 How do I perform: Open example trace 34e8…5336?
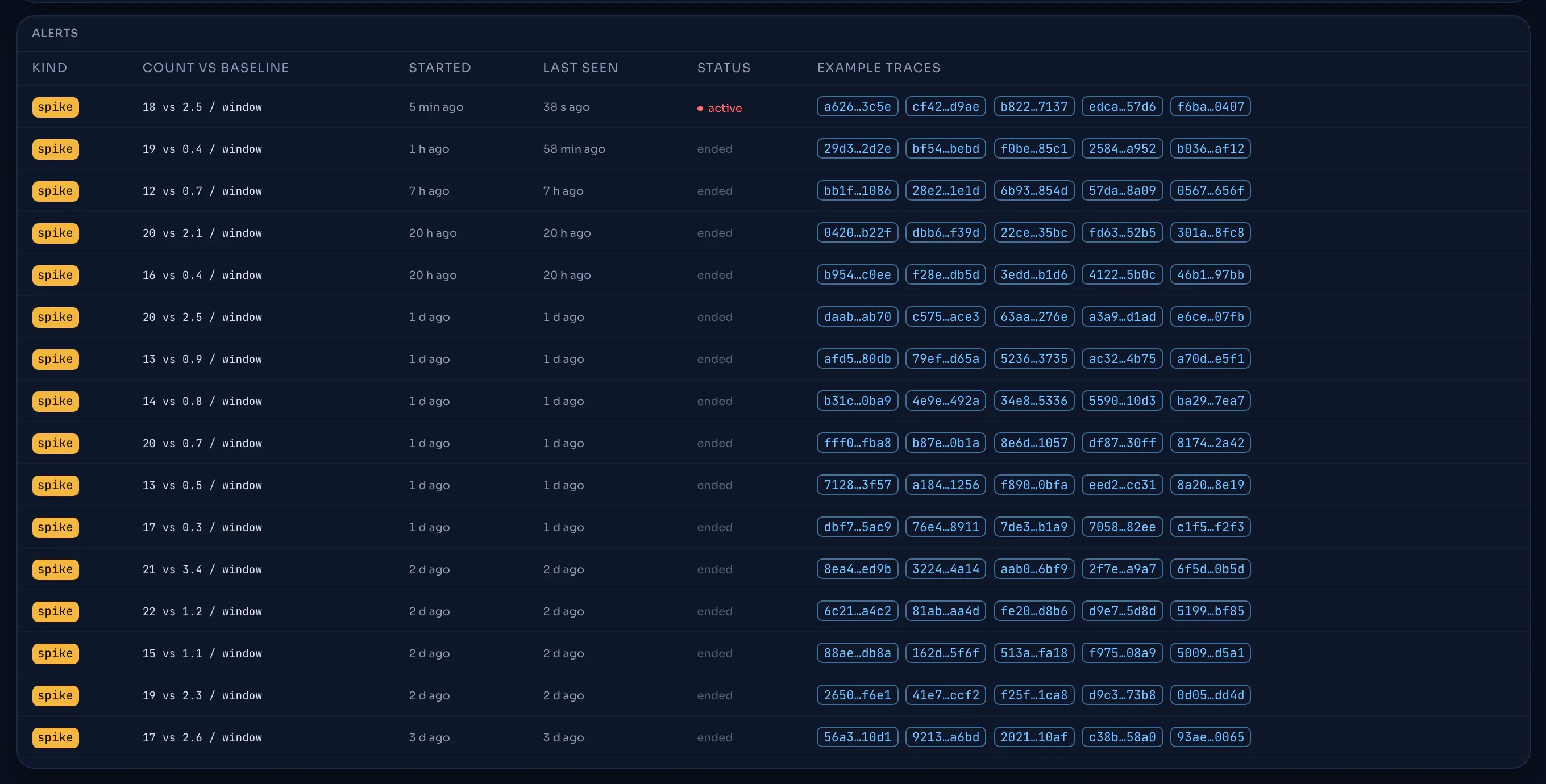(x=1034, y=401)
